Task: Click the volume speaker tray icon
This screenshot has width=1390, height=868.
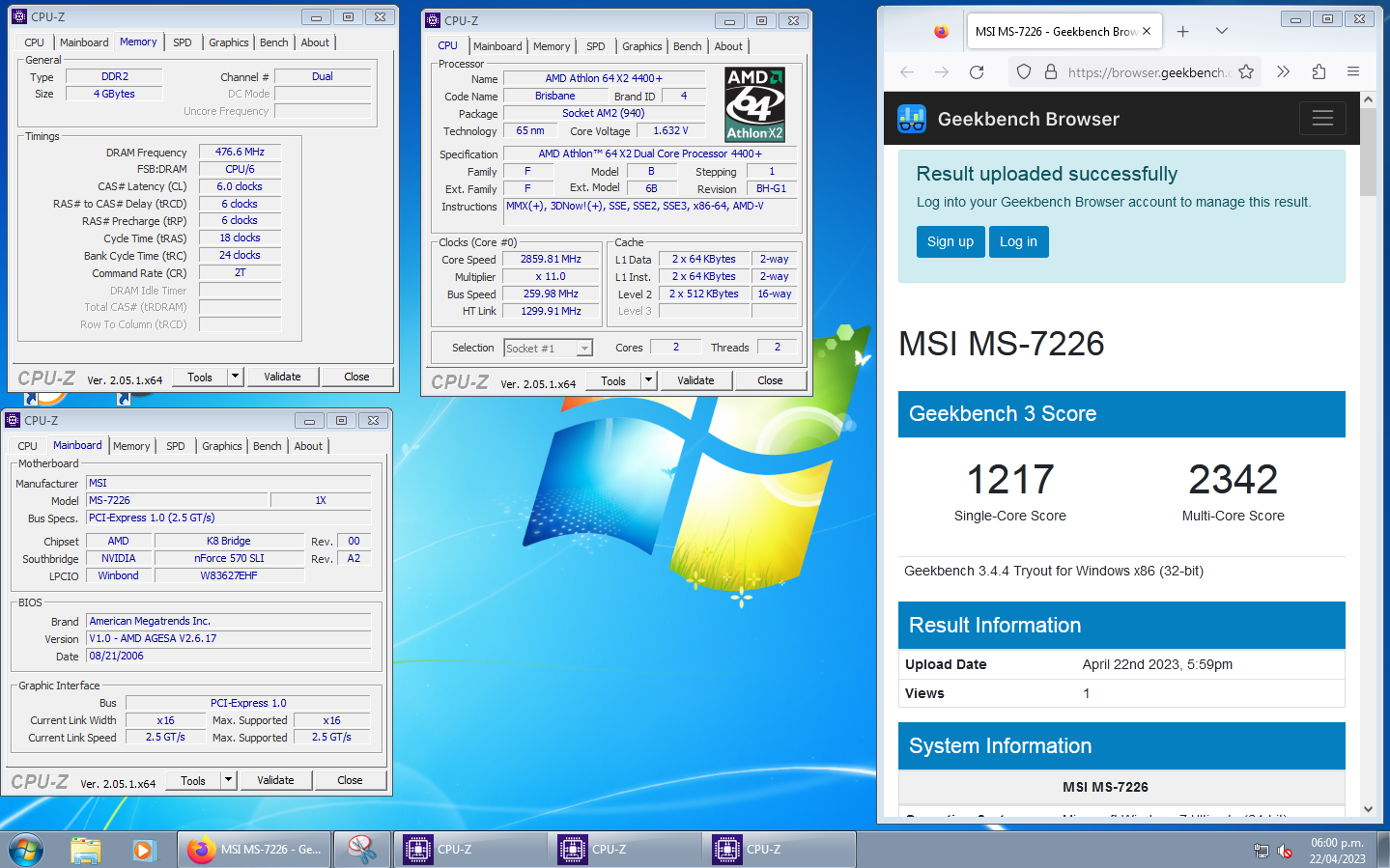Action: pos(1285,851)
